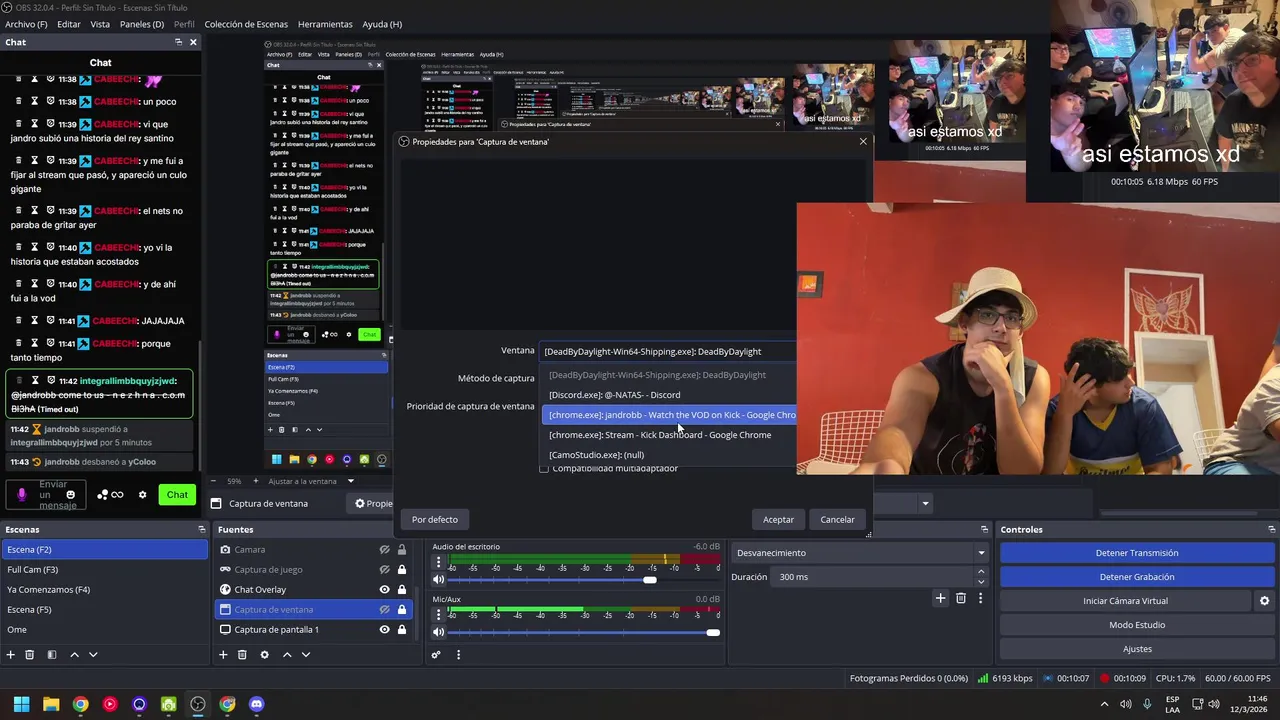Open the Vista menu

[100, 24]
